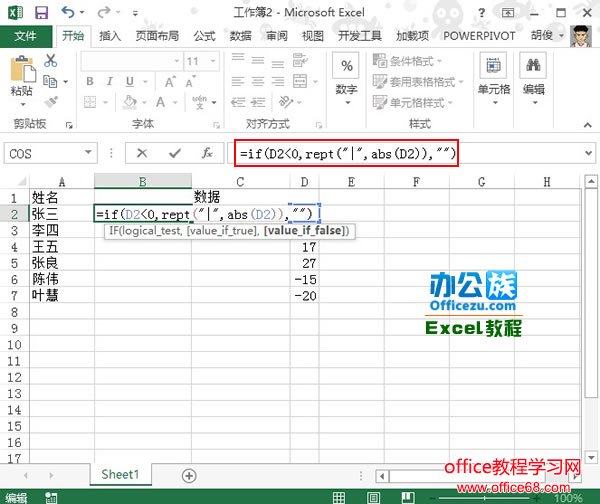The image size is (600, 504).
Task: Click the Paste clipboard icon
Action: (22, 69)
